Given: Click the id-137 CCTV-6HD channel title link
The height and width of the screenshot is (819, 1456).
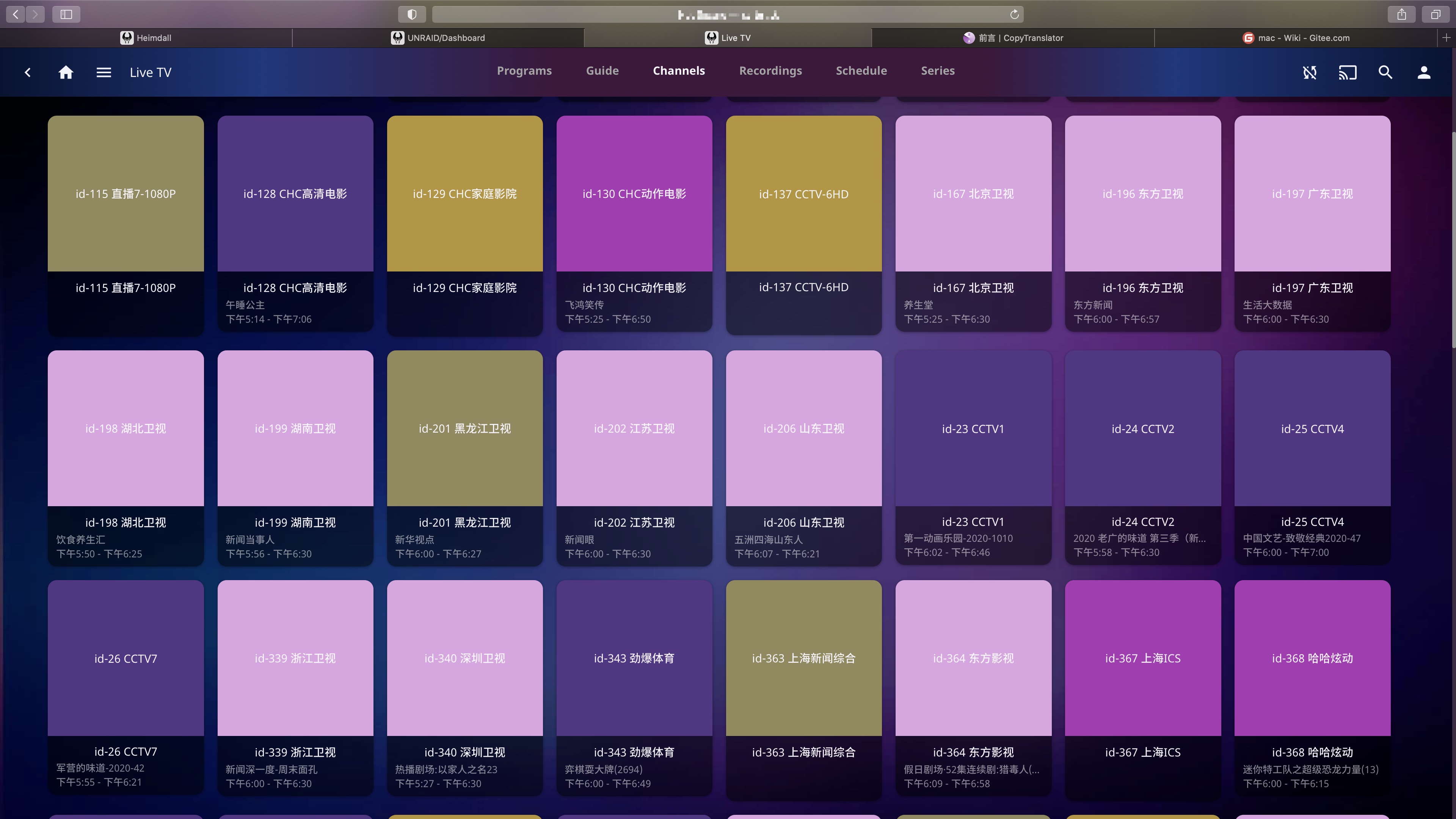Looking at the screenshot, I should click(x=803, y=287).
